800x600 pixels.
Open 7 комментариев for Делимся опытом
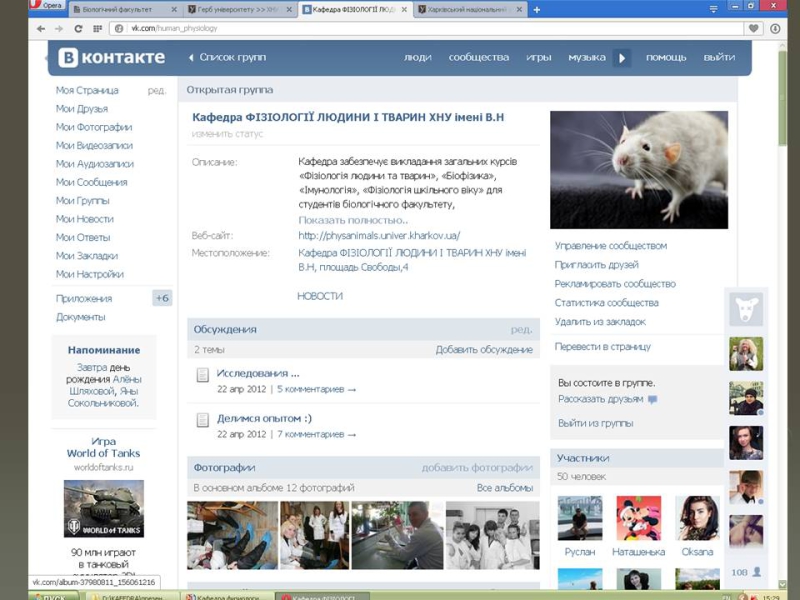[316, 434]
